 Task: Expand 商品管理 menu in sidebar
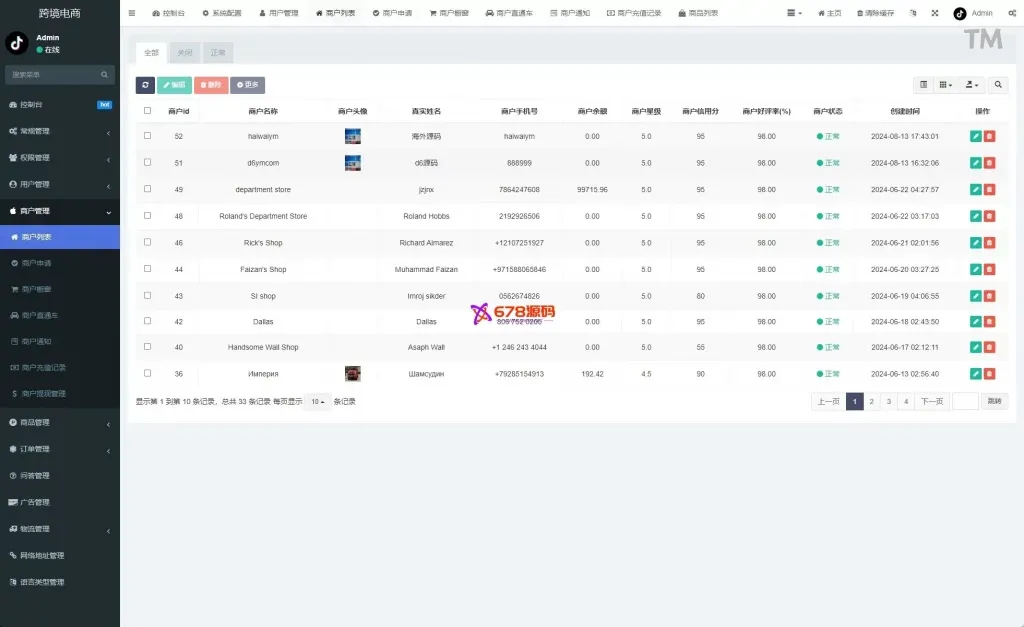60,423
